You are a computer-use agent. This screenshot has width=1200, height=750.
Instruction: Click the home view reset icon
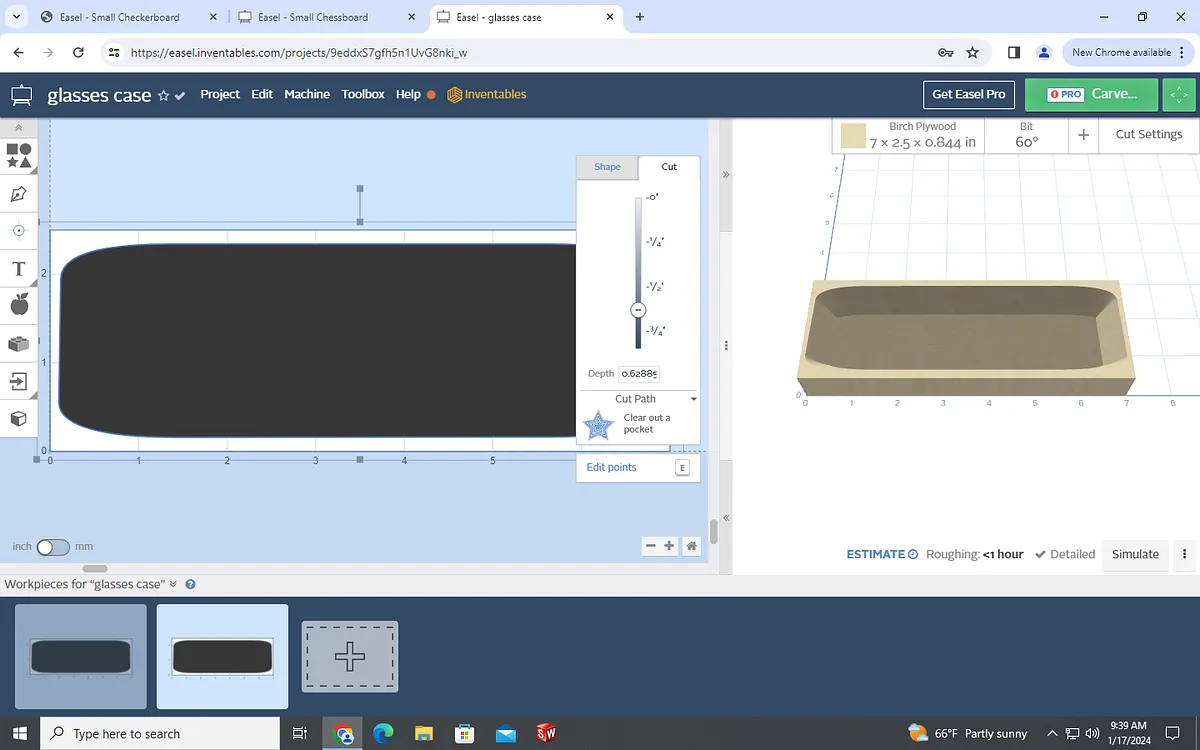point(691,546)
